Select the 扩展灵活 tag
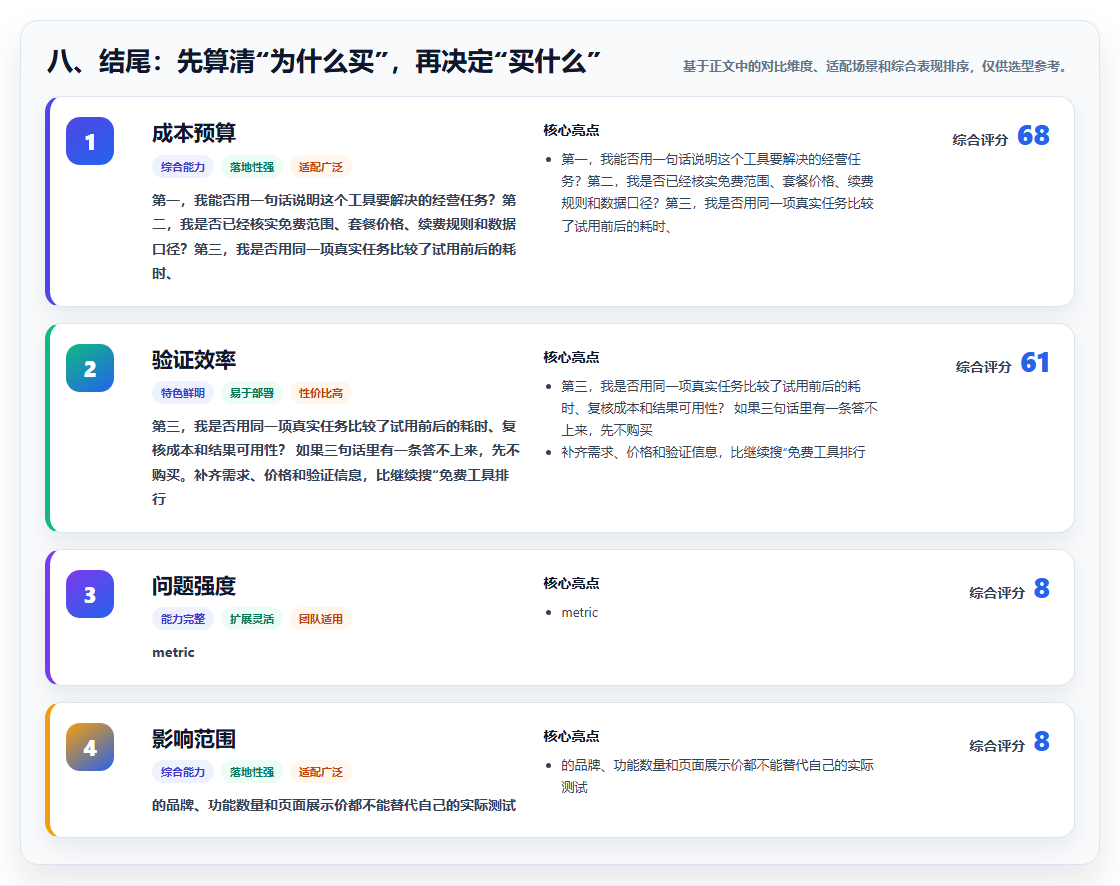Viewport: 1120px width, 886px height. [252, 619]
